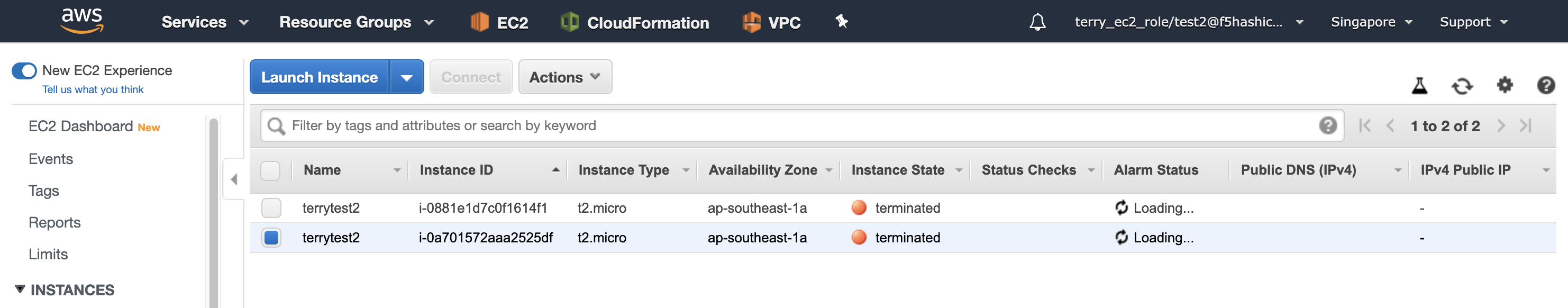
Task: Refresh the instances list
Action: [1462, 86]
